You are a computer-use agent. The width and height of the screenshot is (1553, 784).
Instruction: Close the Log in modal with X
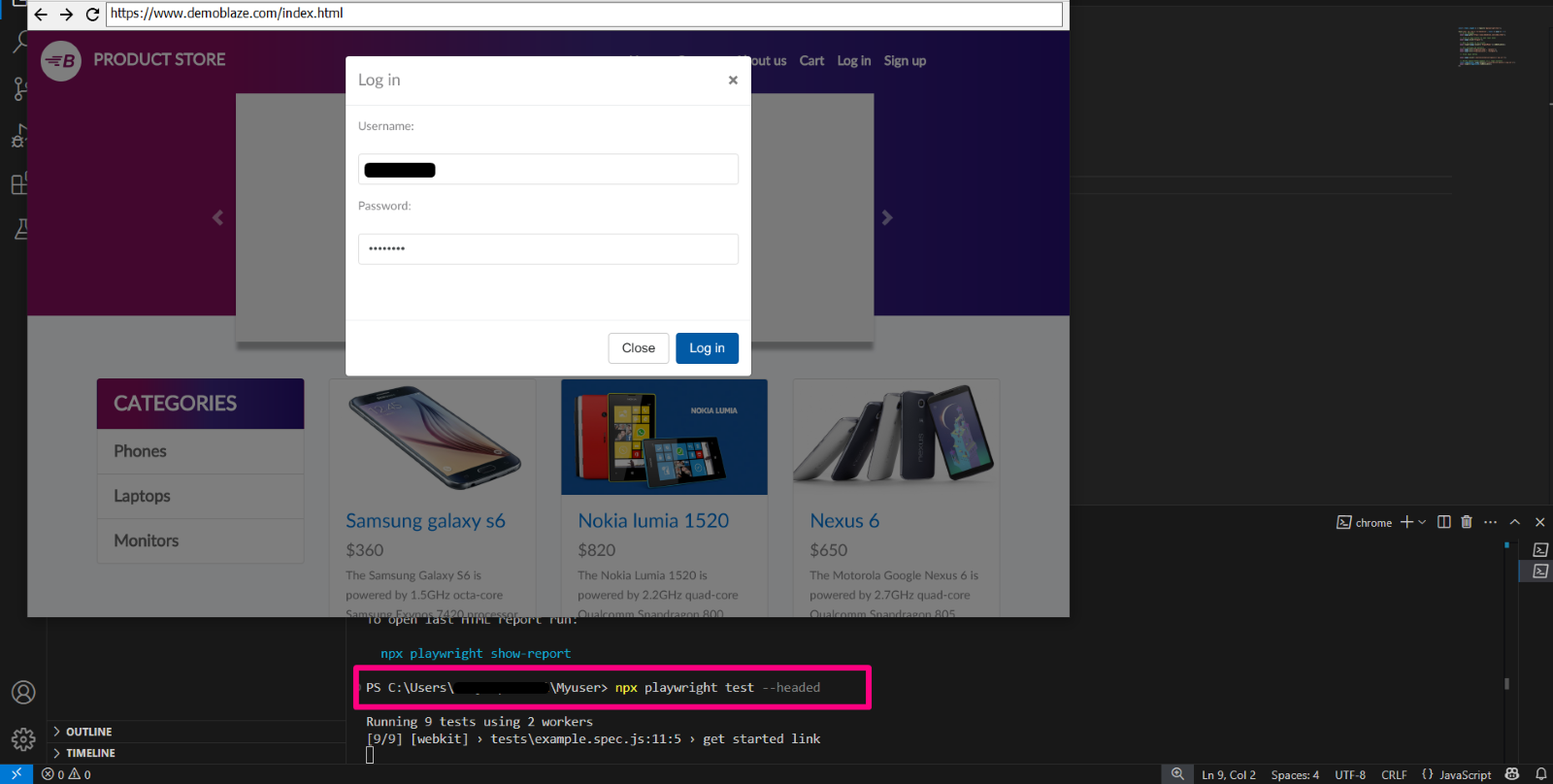click(733, 81)
